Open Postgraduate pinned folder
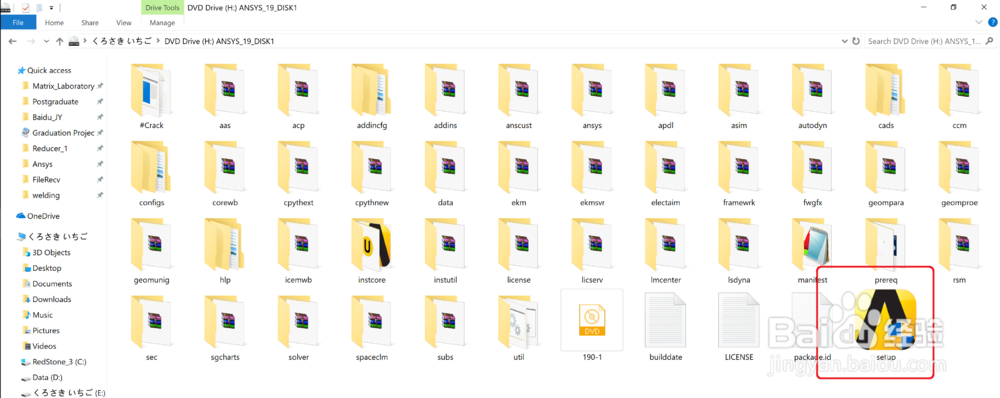Screen dimensions: 1000x398 click(x=55, y=101)
